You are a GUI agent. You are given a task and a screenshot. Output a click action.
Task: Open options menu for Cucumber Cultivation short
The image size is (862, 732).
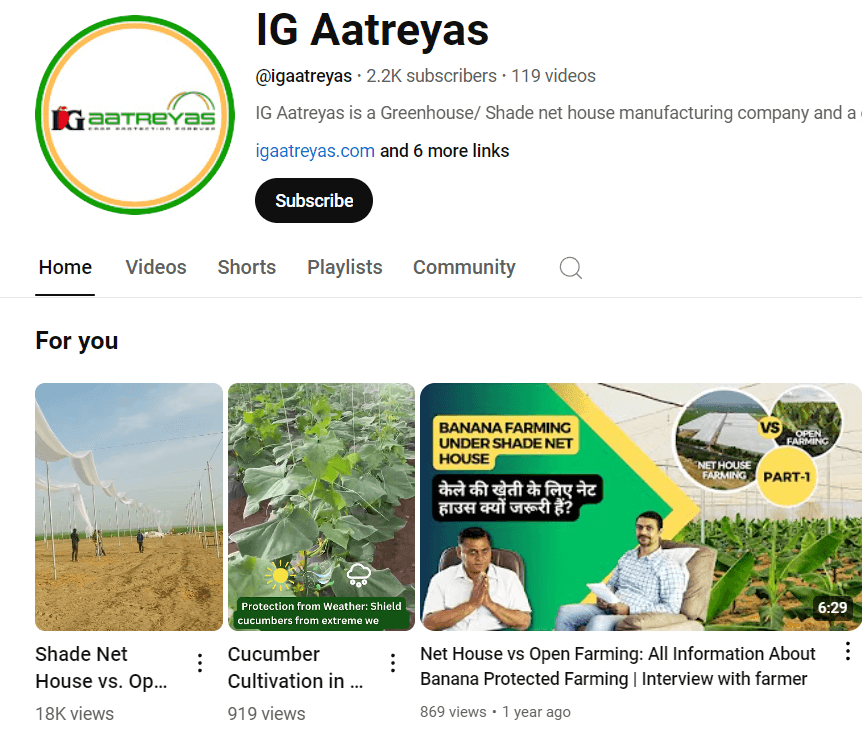click(393, 663)
